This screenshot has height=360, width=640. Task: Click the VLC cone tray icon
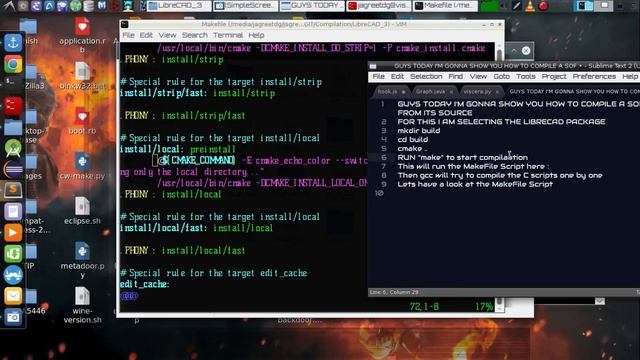pos(530,6)
